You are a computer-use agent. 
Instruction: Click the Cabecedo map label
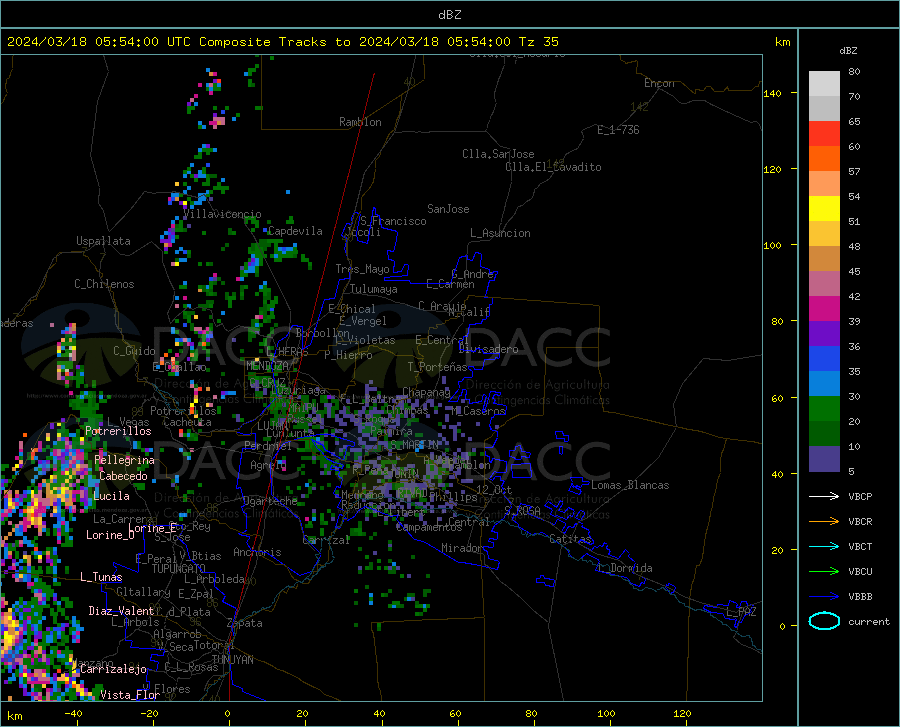tap(123, 476)
